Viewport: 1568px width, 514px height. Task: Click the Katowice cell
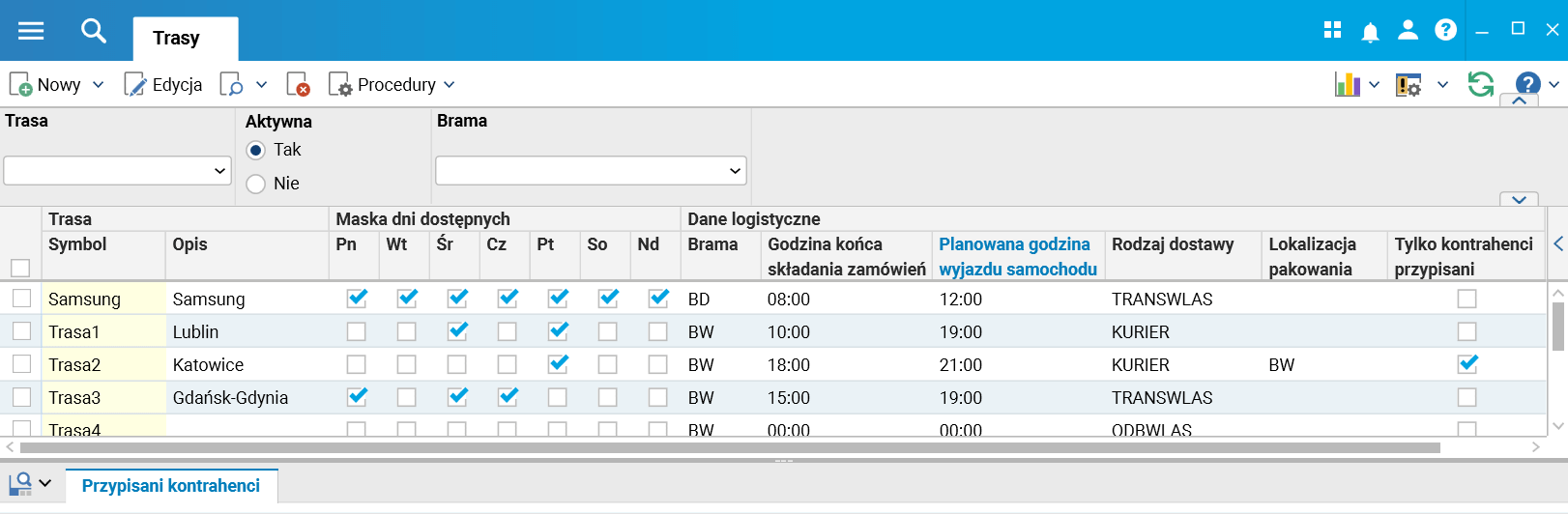coord(247,364)
